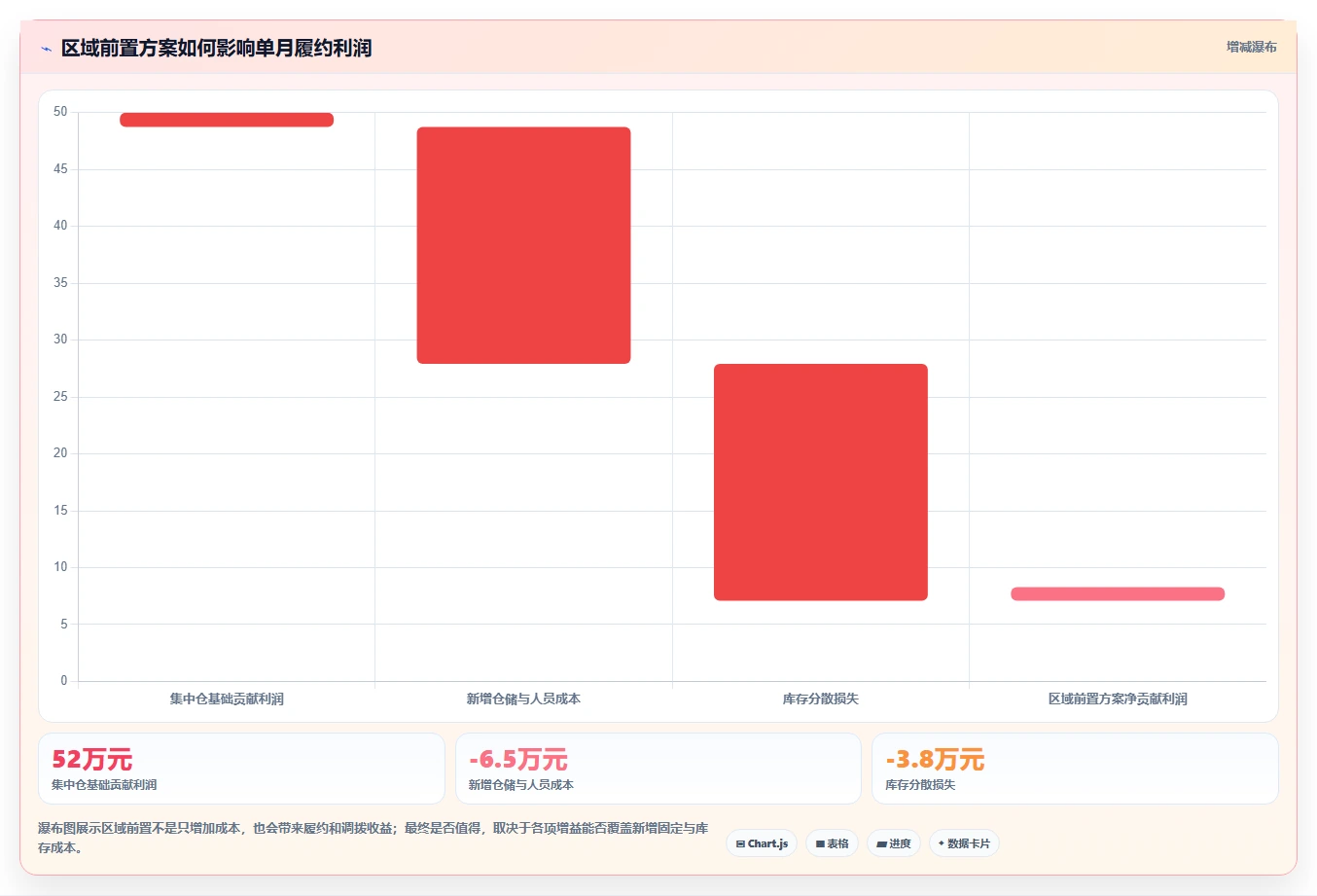Select the 数据卡片 tag chip
1317x896 pixels.
point(964,843)
